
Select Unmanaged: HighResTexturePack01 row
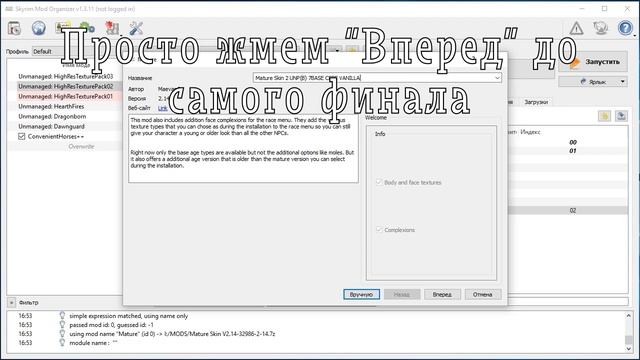tap(65, 96)
